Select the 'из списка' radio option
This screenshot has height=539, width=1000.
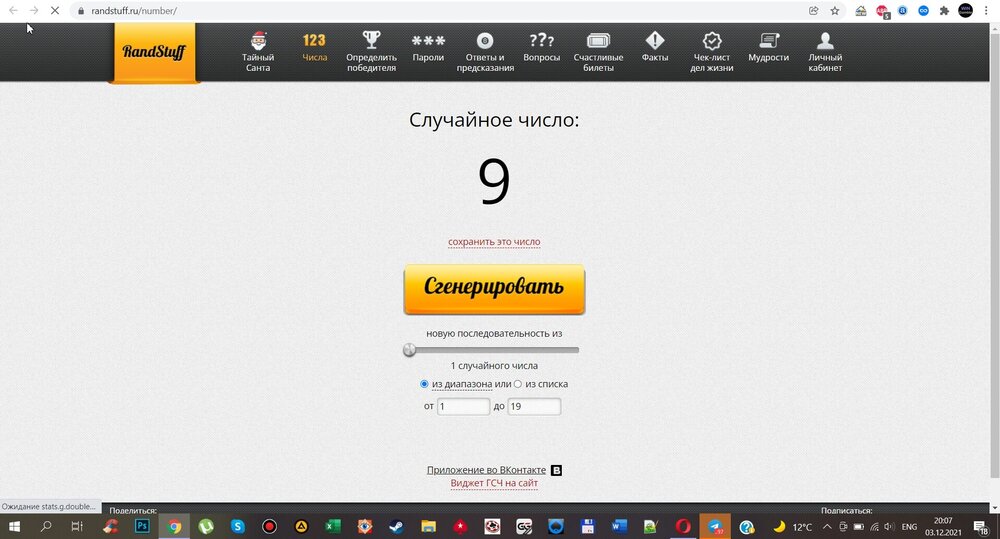pyautogui.click(x=518, y=384)
